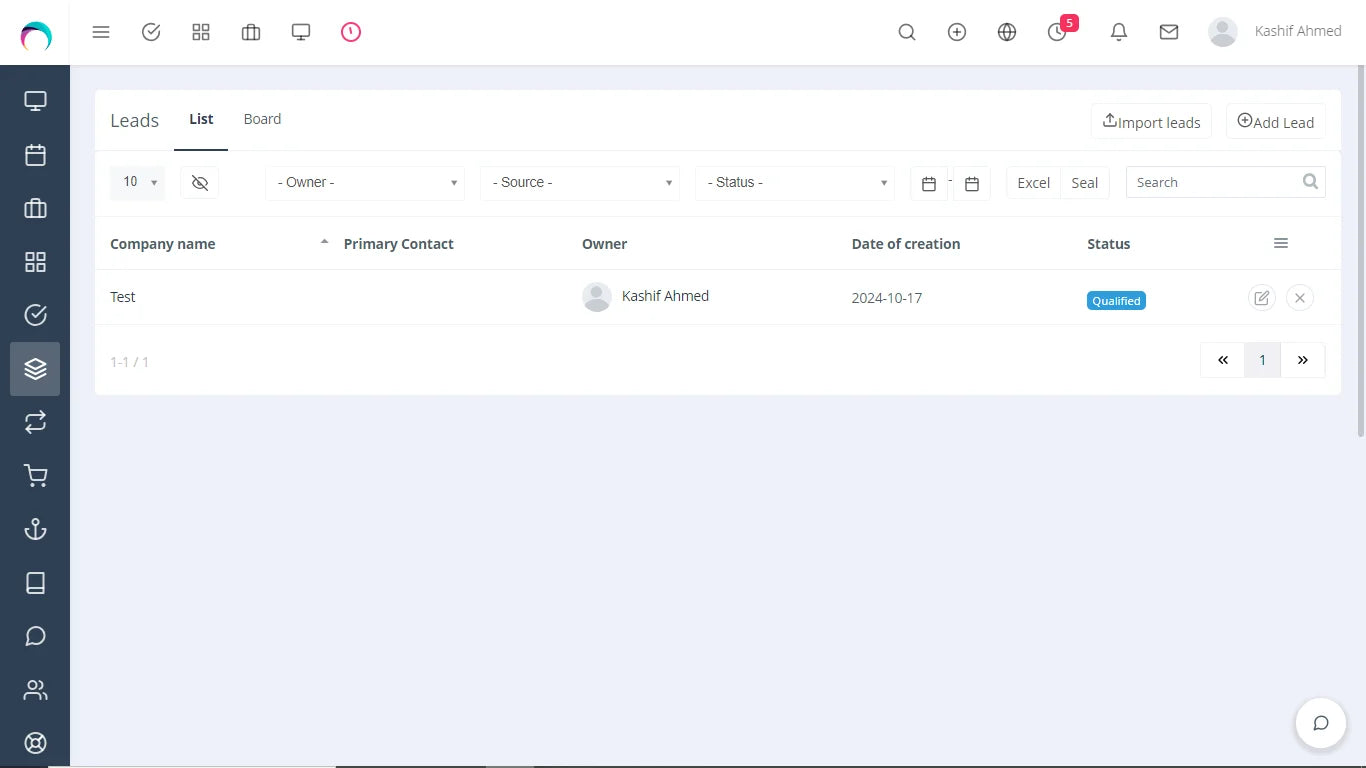Click the pink clock timer icon
The image size is (1366, 768).
tap(351, 32)
